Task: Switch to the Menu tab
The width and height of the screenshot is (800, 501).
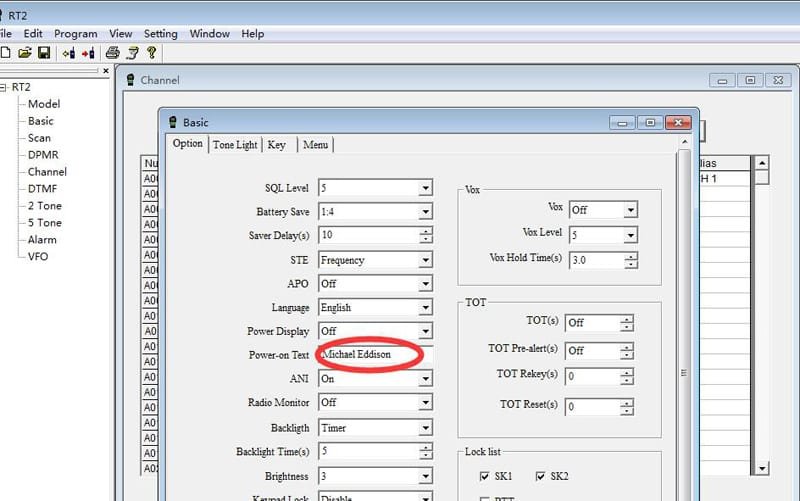Action: pos(315,145)
